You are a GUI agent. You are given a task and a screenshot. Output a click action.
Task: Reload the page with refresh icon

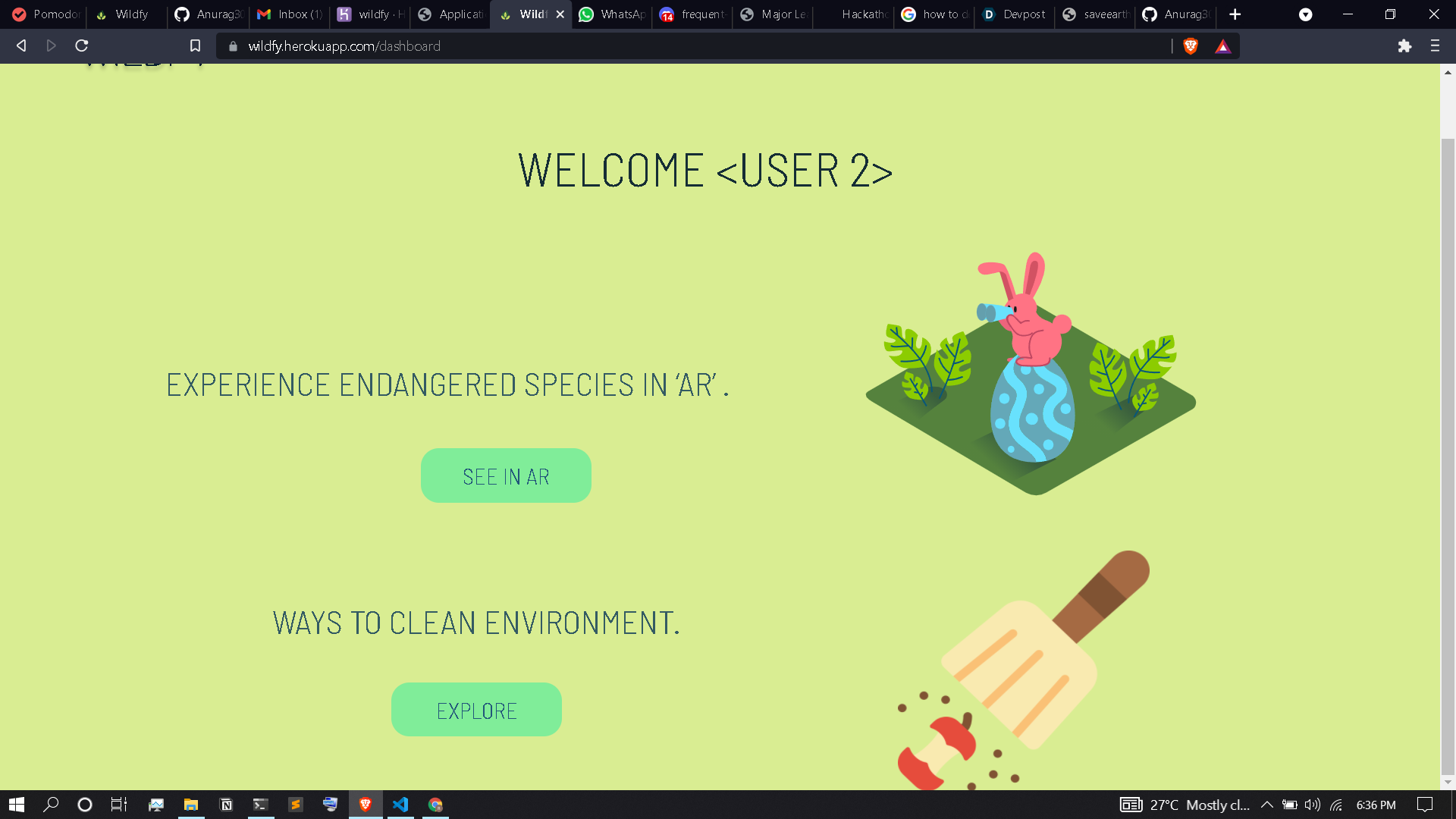pos(82,46)
